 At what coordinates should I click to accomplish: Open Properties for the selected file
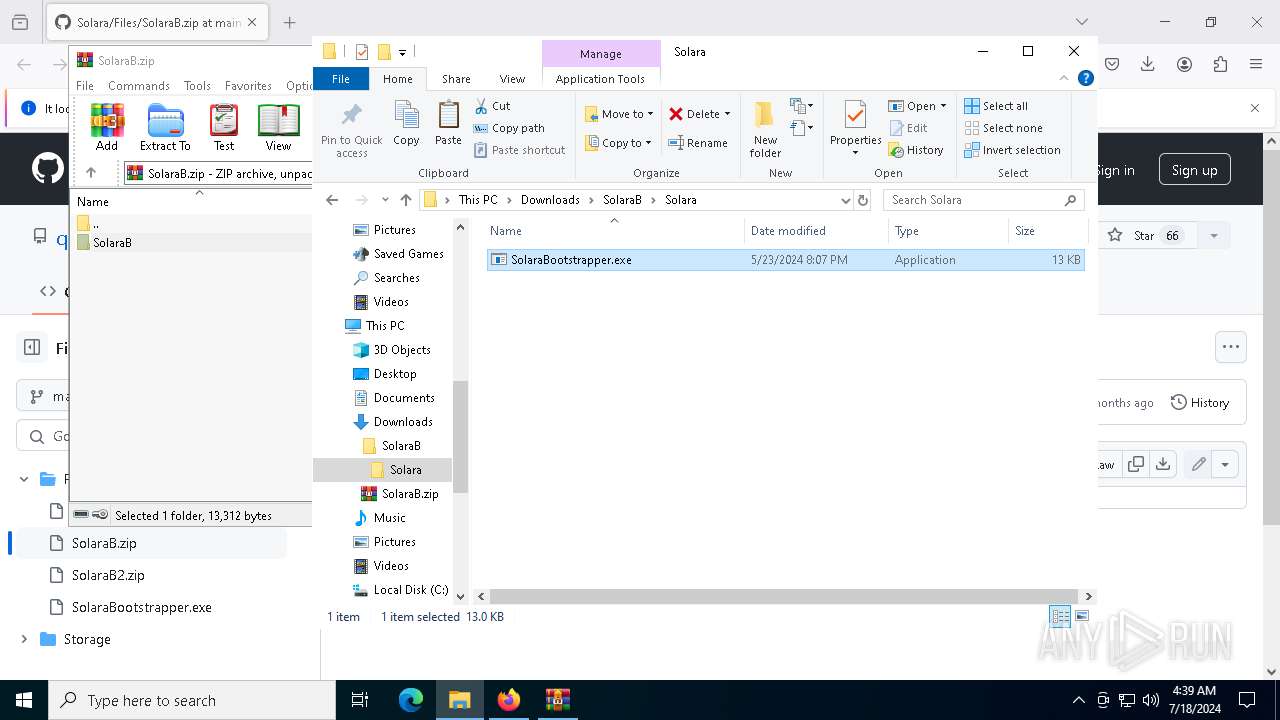click(855, 129)
